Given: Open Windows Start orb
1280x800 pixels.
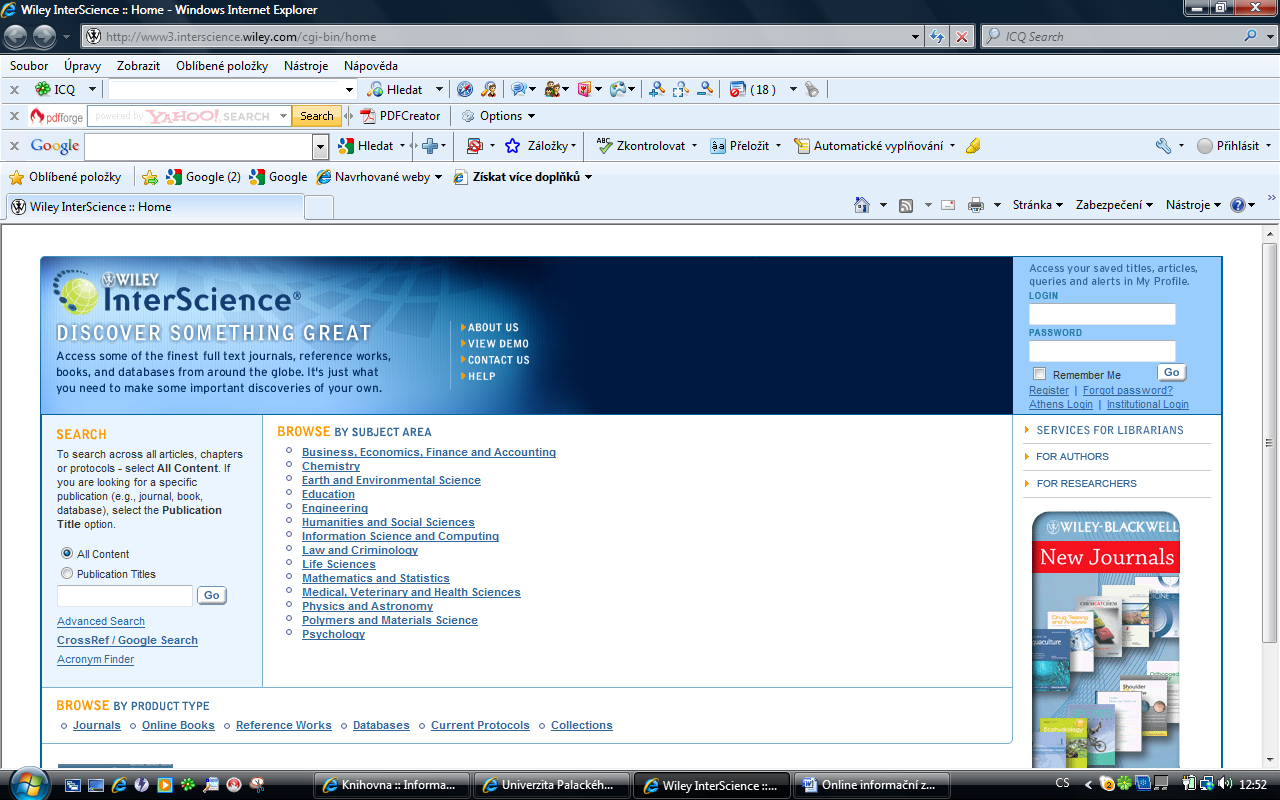Looking at the screenshot, I should [x=27, y=783].
